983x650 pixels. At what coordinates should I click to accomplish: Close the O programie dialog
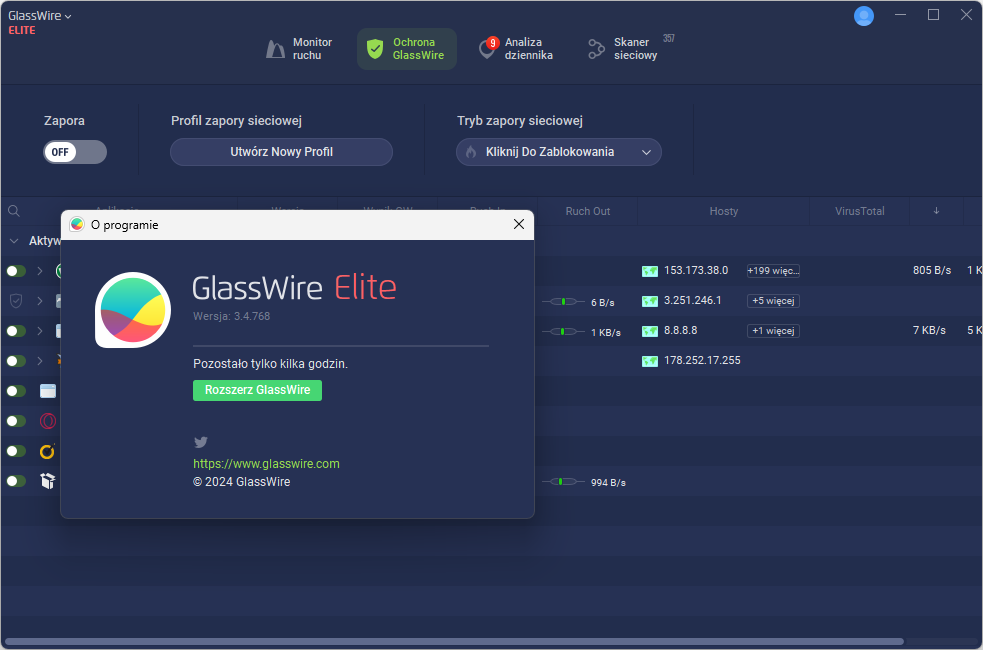coord(518,224)
